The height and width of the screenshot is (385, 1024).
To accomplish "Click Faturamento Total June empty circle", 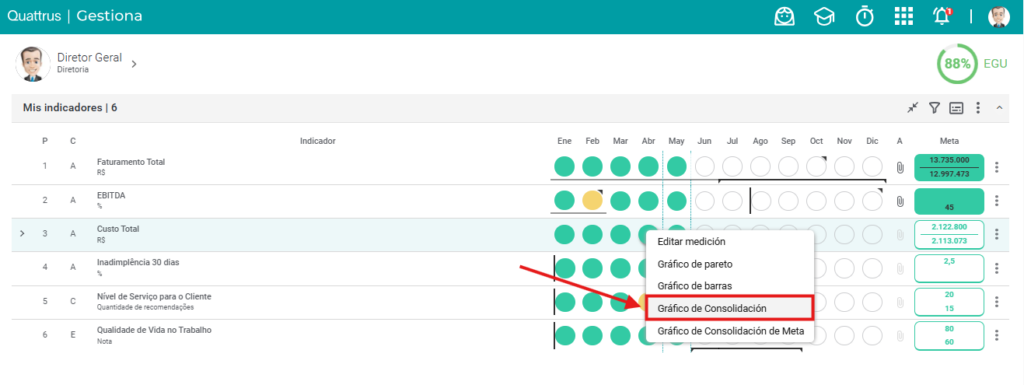I will tap(705, 166).
